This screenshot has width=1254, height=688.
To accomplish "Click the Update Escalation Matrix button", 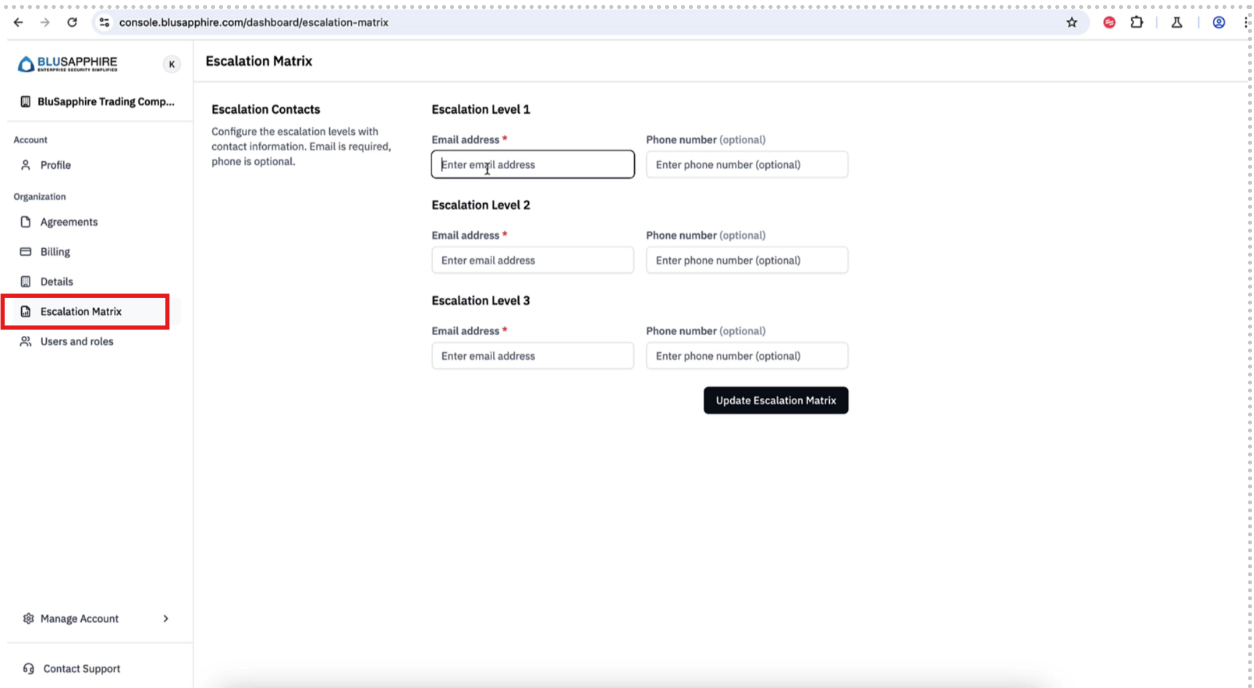I will (x=775, y=400).
